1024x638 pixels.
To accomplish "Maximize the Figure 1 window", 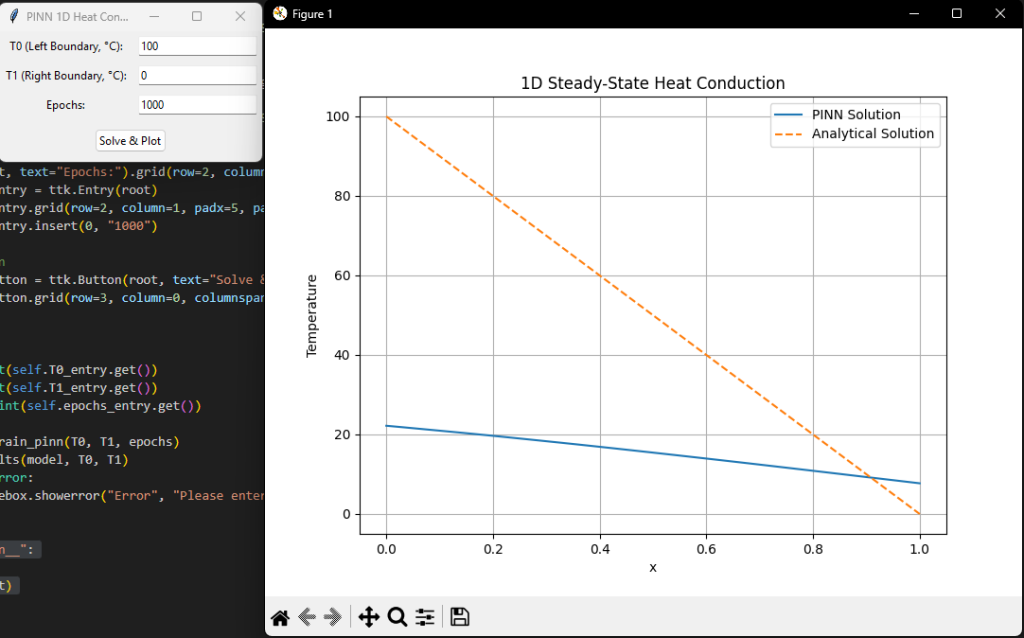I will (957, 13).
